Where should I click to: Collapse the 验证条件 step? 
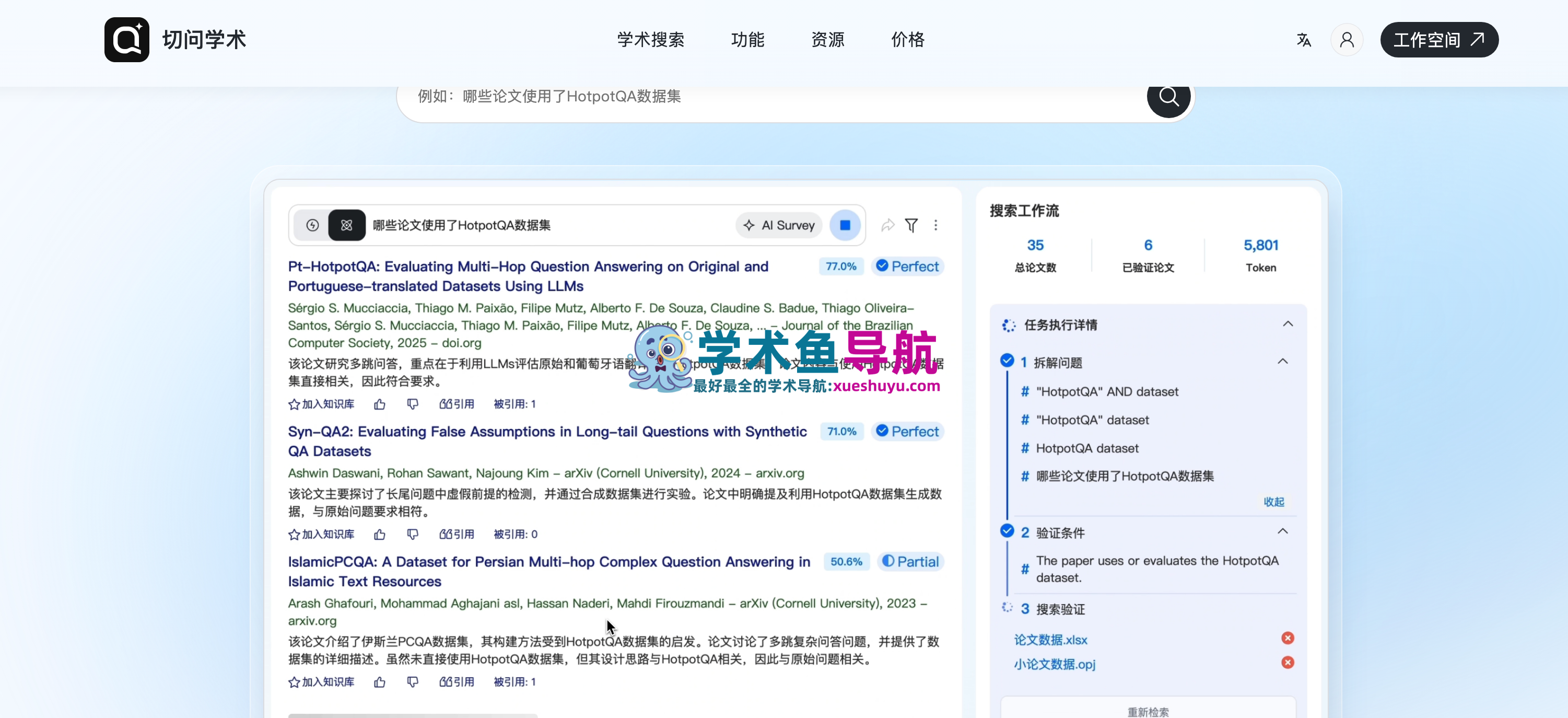[x=1282, y=531]
